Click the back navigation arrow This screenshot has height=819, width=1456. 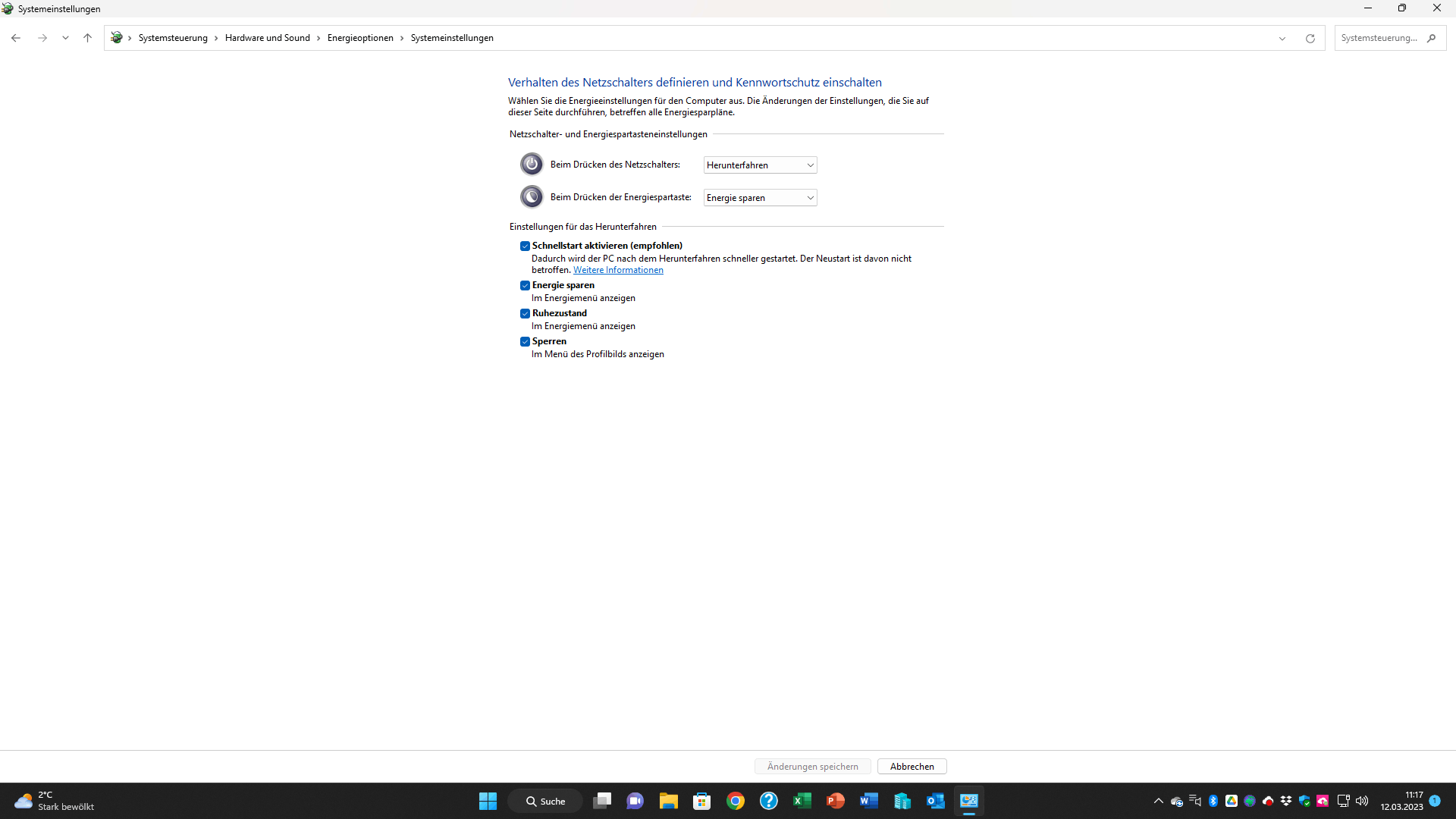pos(16,38)
